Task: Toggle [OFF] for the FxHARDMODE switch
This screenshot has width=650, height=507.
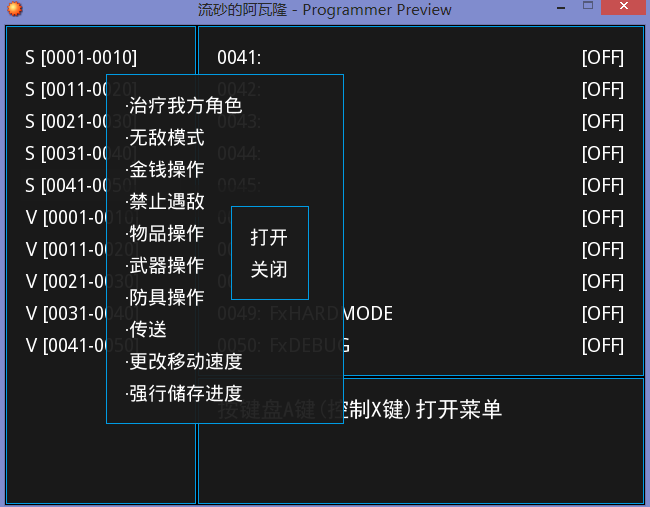Action: point(603,313)
